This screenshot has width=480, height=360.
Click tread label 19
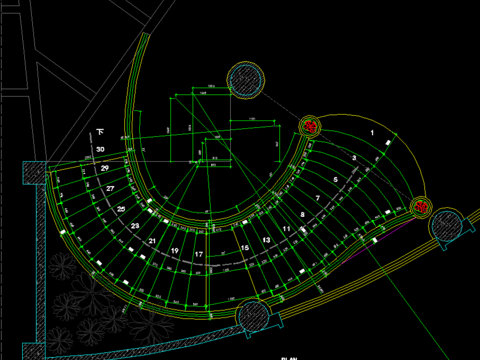[175, 251]
